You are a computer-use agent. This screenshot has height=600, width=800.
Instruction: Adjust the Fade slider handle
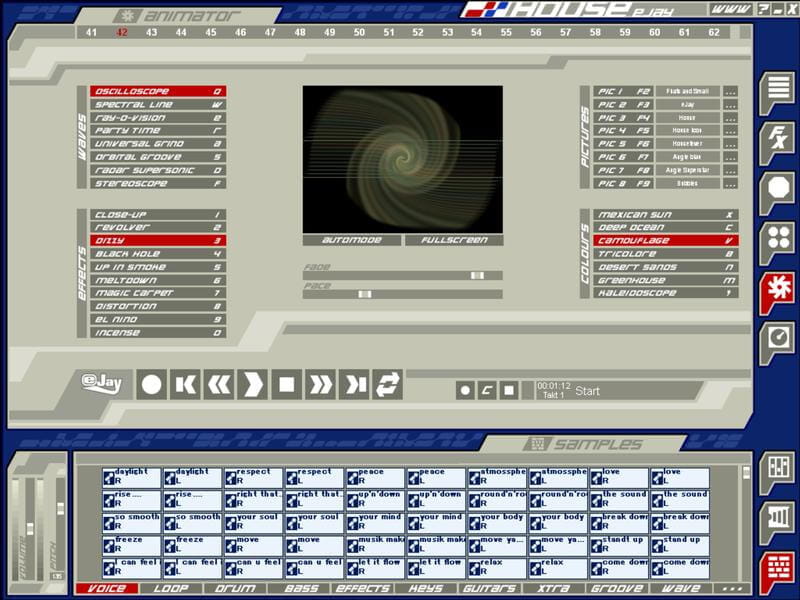[477, 275]
